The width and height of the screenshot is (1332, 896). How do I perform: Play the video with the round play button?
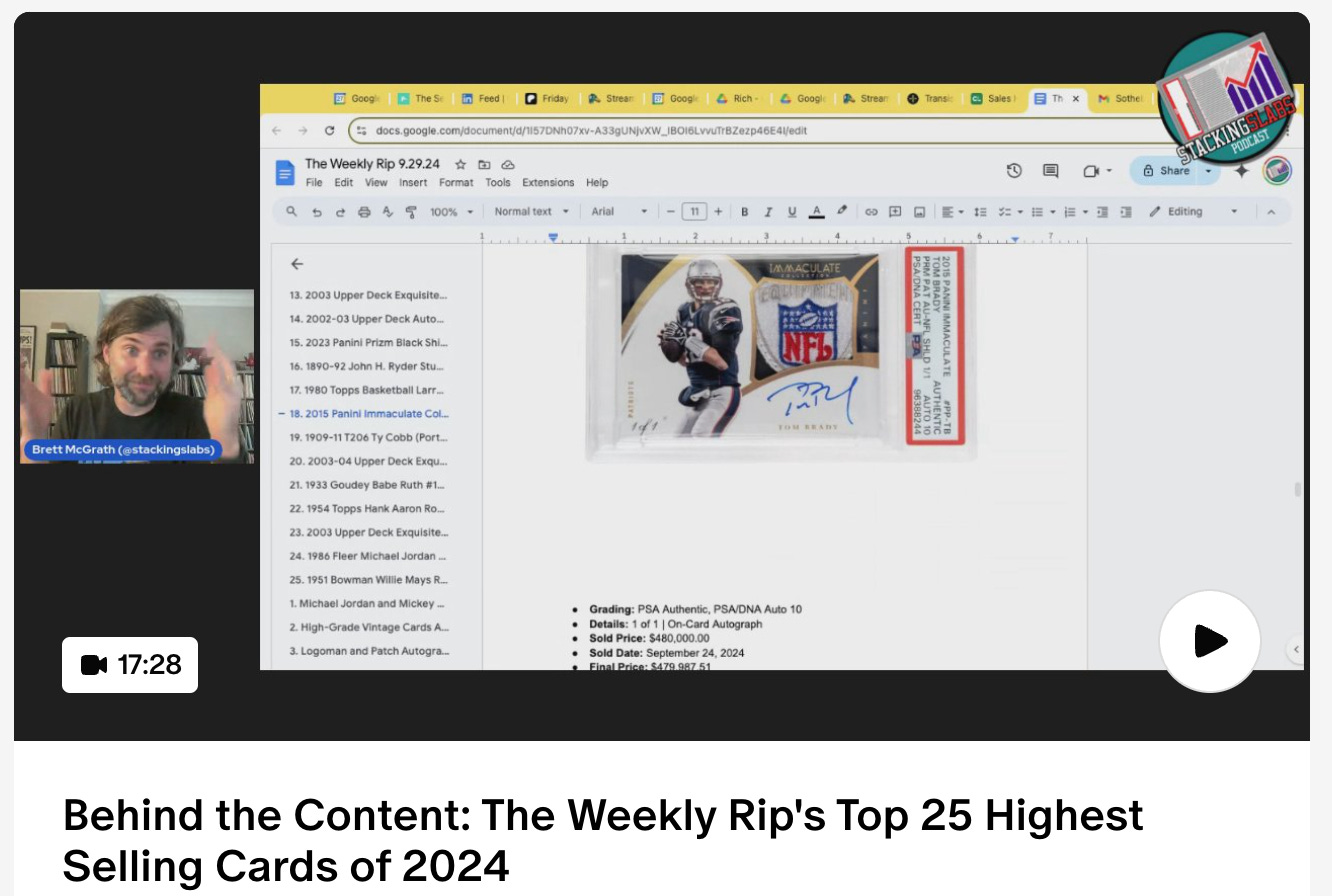click(1210, 641)
